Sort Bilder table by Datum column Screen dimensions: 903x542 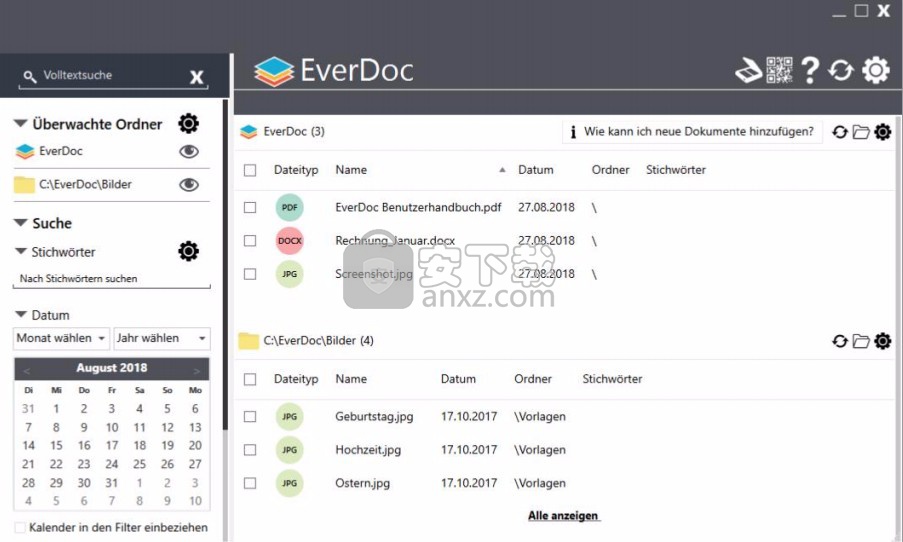point(458,379)
